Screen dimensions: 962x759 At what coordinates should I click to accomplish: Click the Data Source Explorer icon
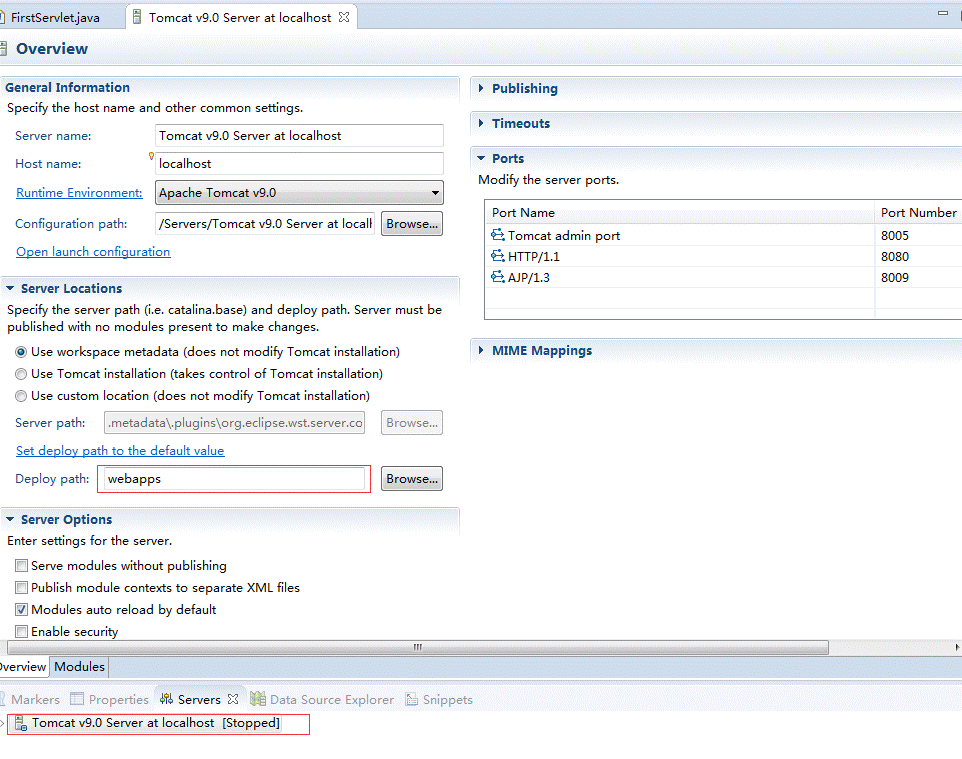coord(258,699)
